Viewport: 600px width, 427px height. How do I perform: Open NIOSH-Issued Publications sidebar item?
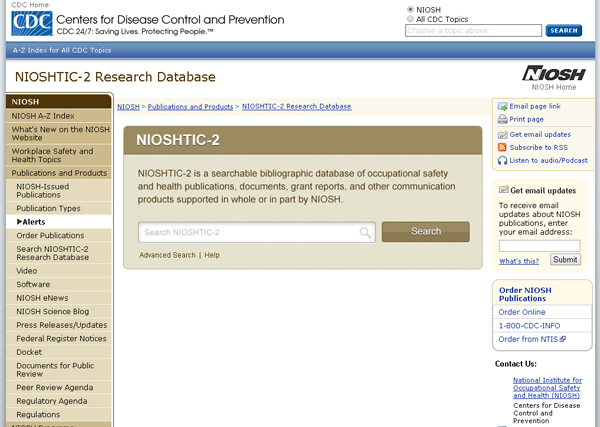coord(59,191)
